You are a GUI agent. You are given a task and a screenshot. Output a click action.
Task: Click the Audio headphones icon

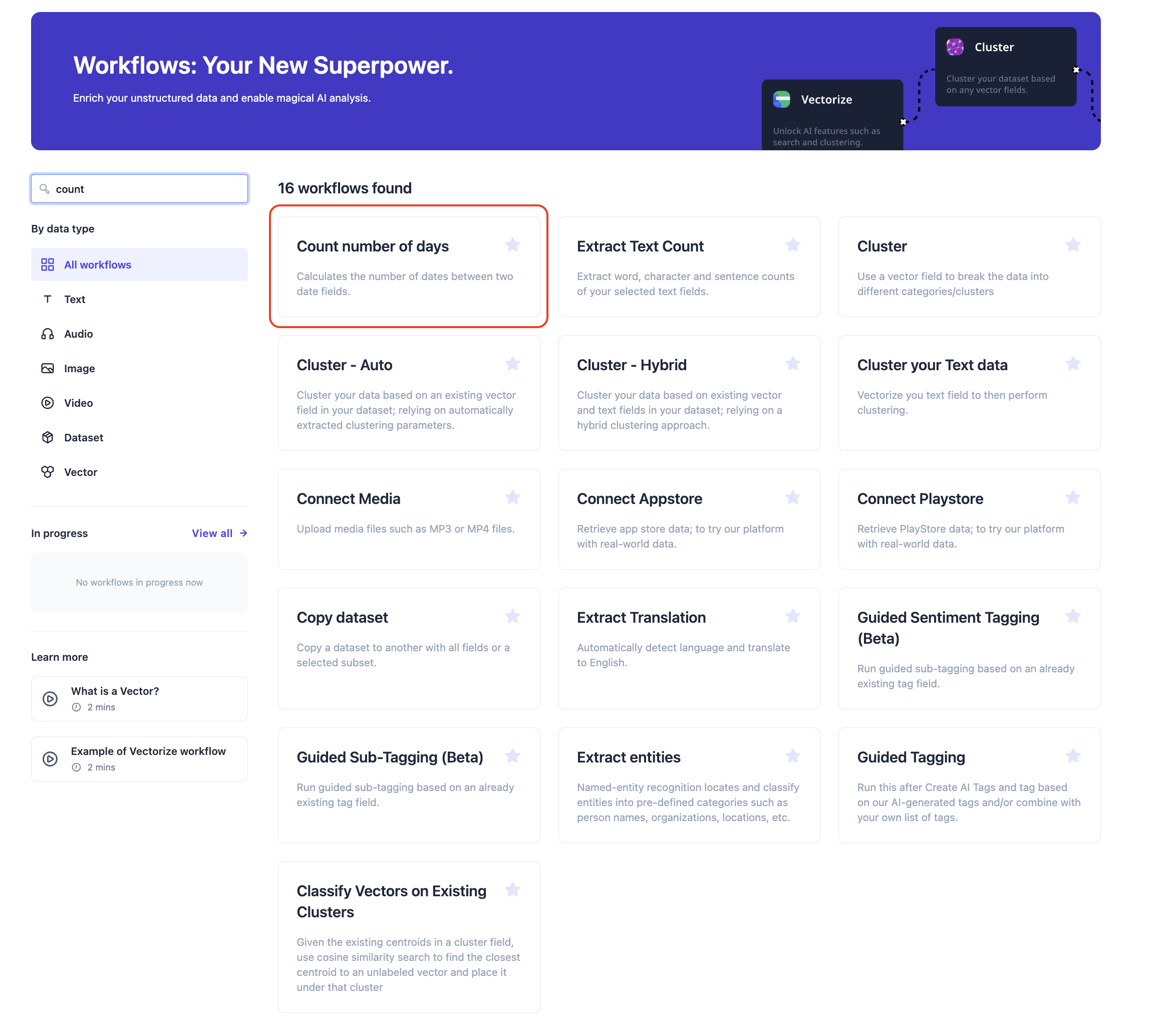pos(48,334)
